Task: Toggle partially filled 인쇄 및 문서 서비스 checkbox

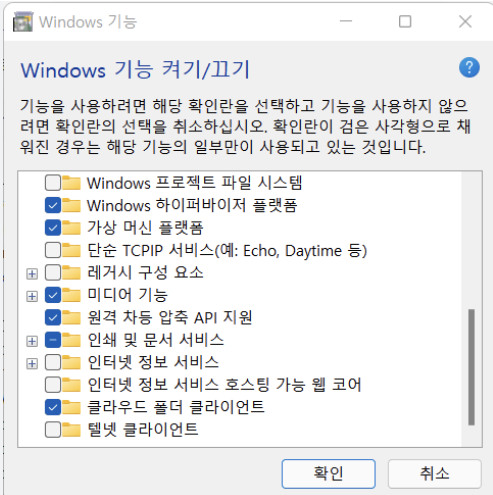Action: tap(53, 340)
